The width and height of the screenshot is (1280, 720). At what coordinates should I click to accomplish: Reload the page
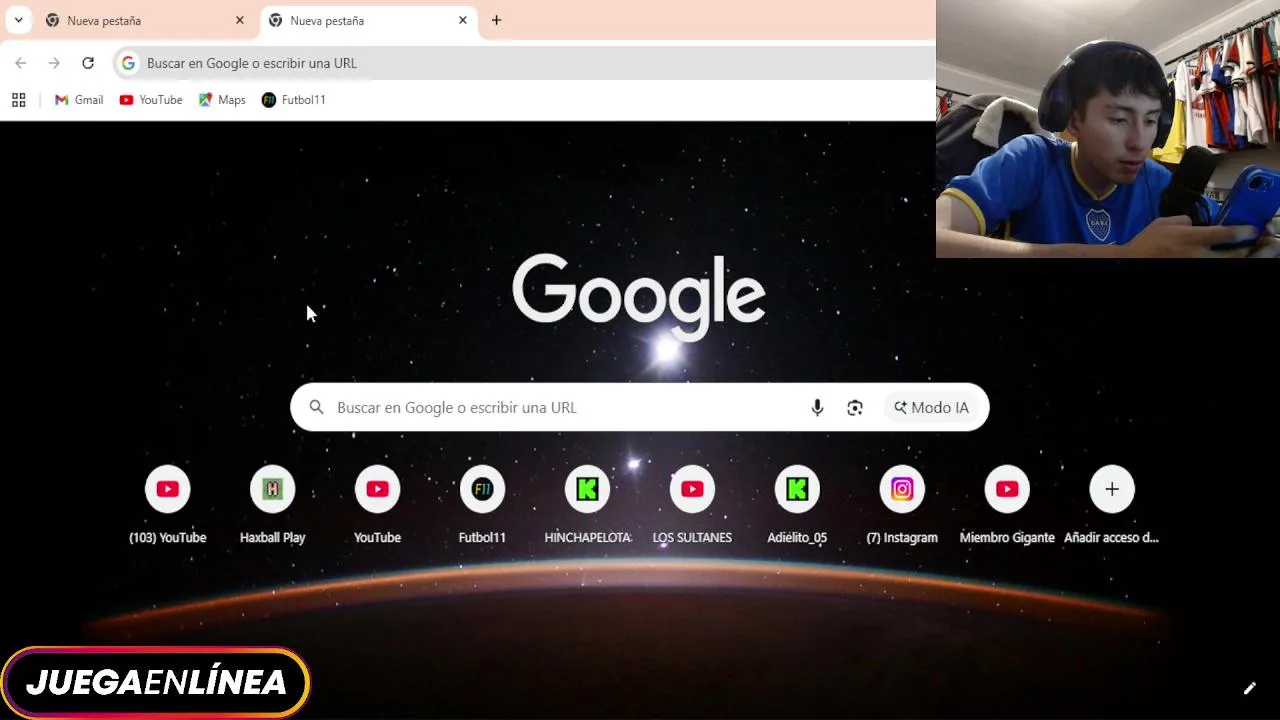coord(88,63)
